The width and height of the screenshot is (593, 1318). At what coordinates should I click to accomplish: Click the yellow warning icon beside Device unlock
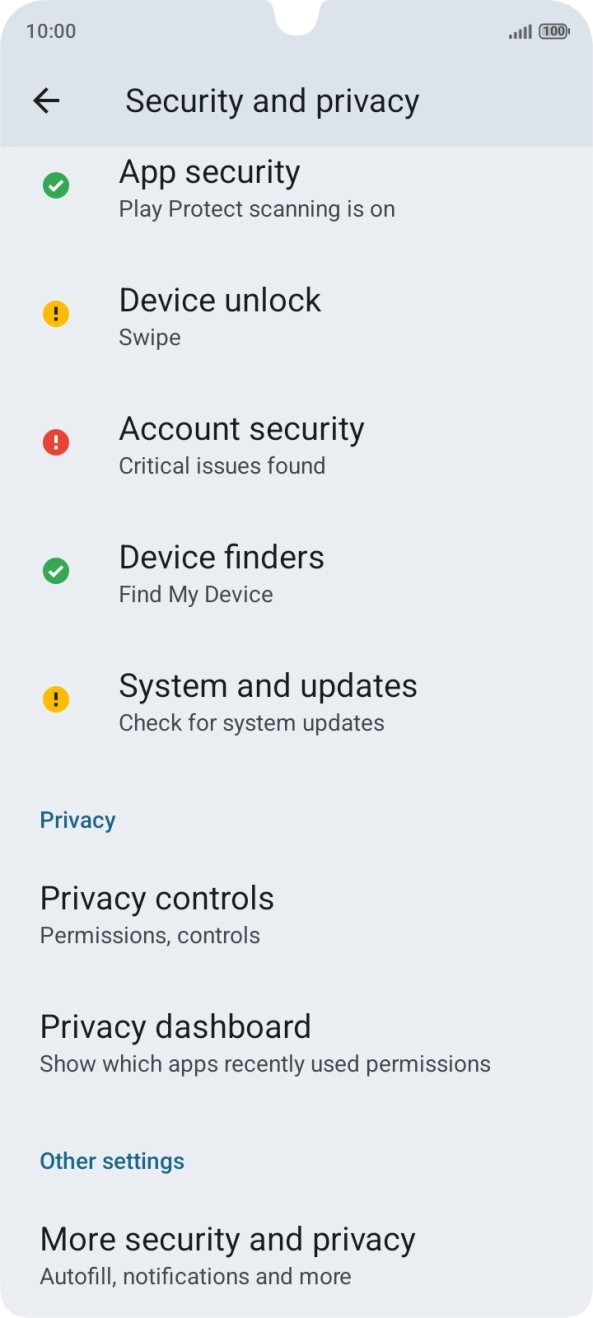56,313
